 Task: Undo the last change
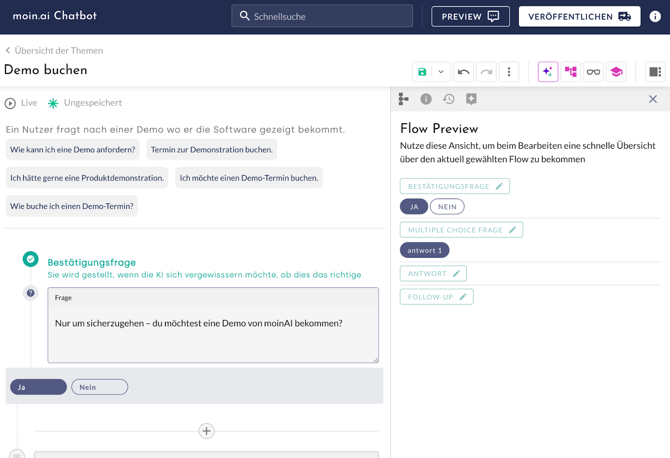tap(463, 72)
